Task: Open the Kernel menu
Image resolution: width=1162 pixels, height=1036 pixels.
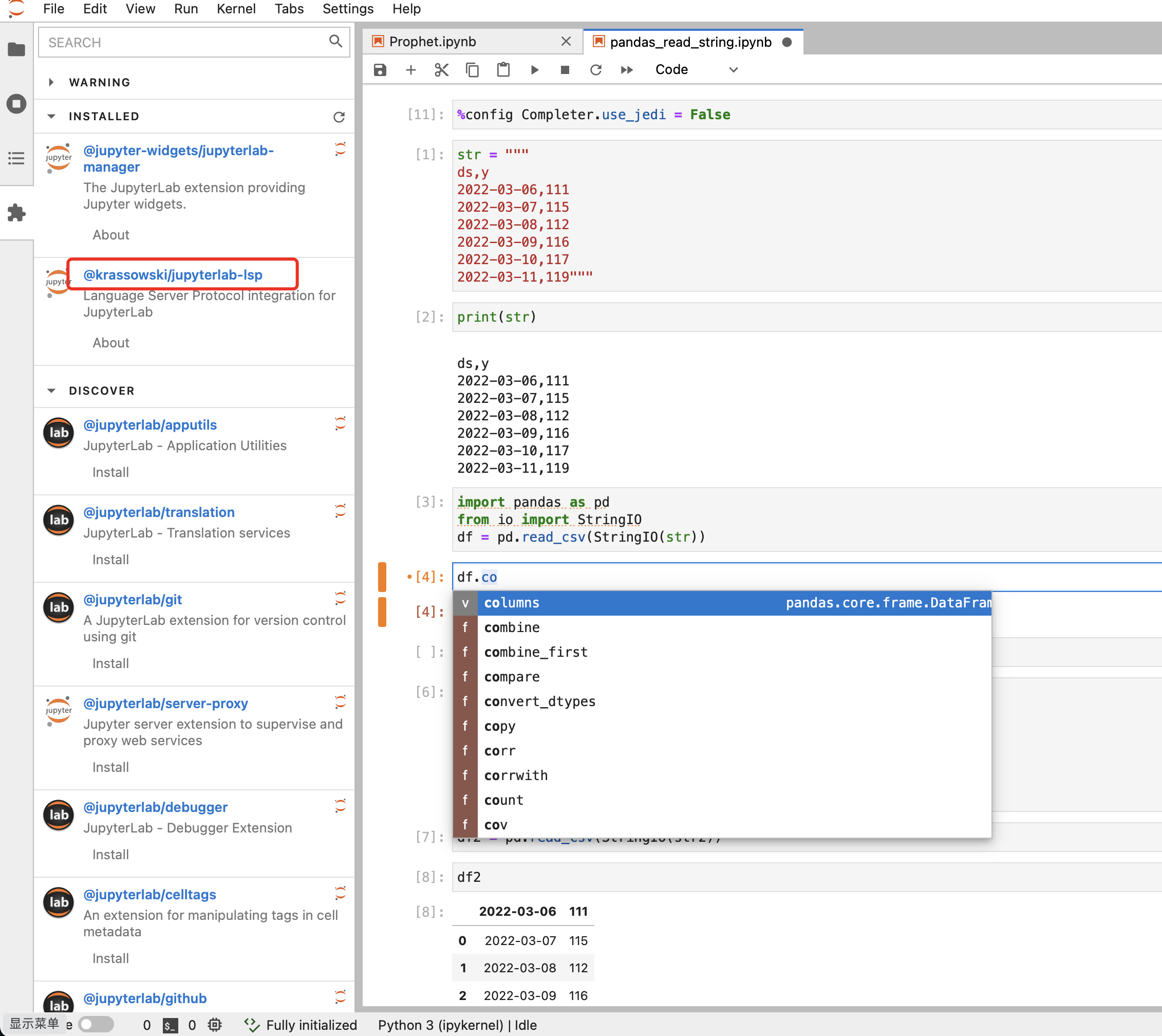Action: tap(236, 9)
